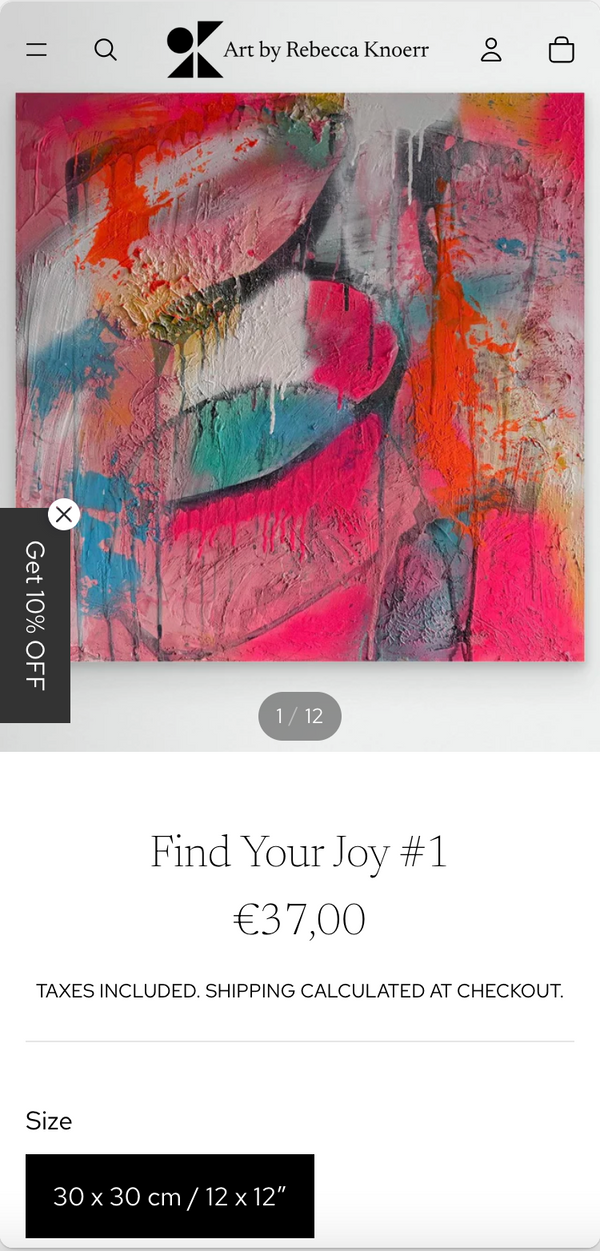Click the Size option label
The image size is (600, 1251).
49,1120
